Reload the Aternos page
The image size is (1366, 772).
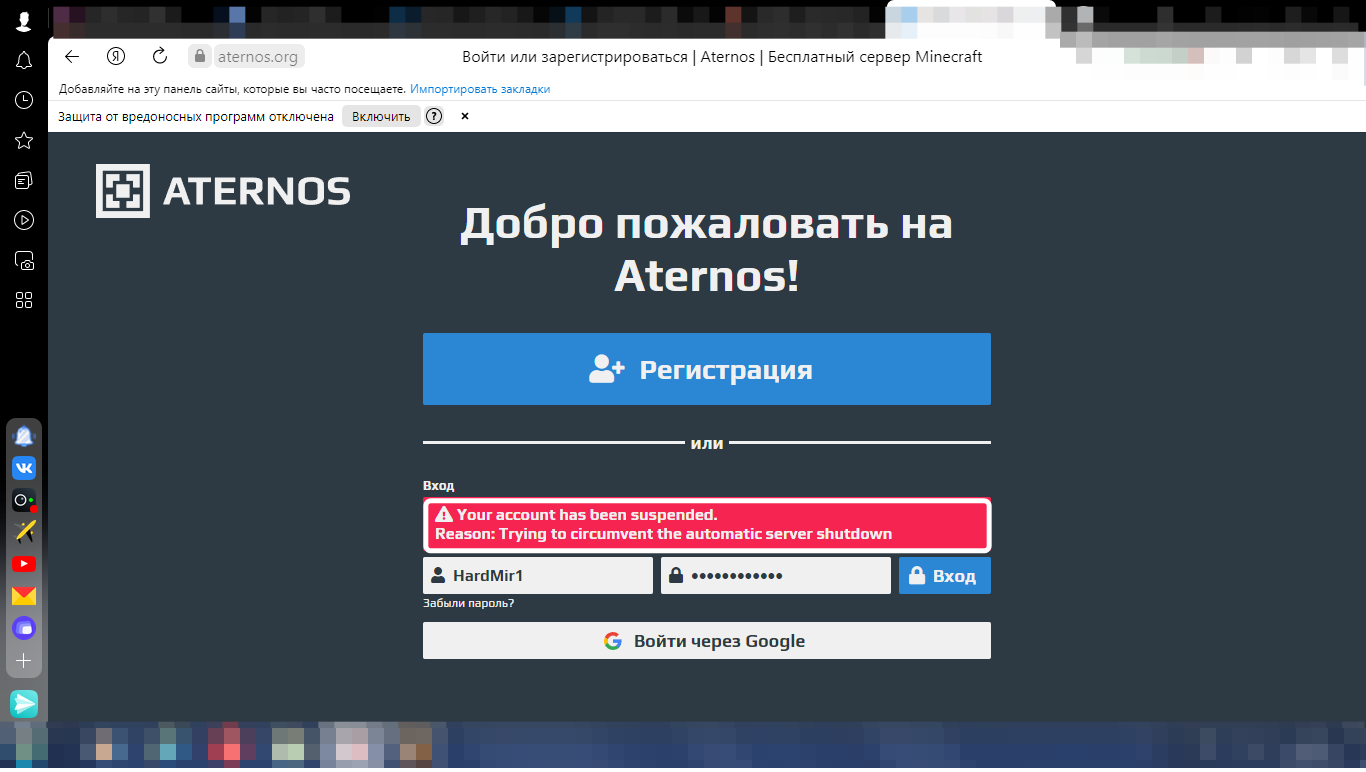coord(160,57)
